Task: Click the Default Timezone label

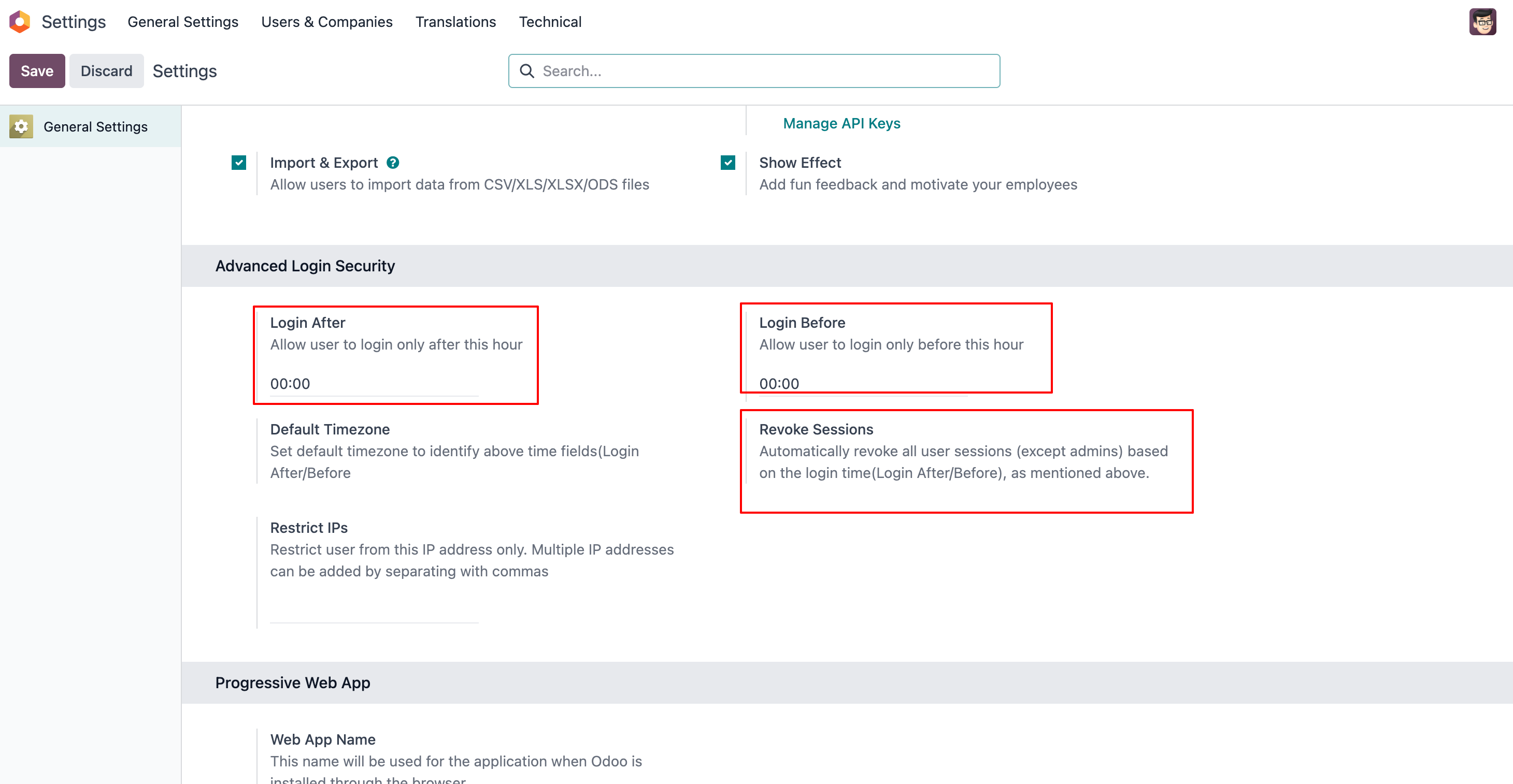Action: point(330,429)
